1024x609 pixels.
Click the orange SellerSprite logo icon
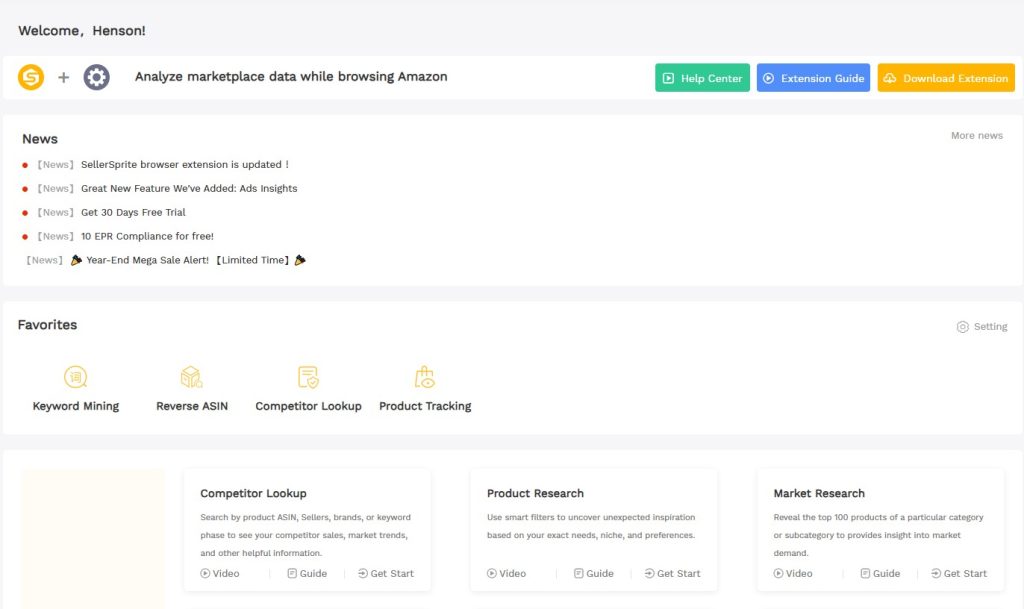(x=31, y=77)
